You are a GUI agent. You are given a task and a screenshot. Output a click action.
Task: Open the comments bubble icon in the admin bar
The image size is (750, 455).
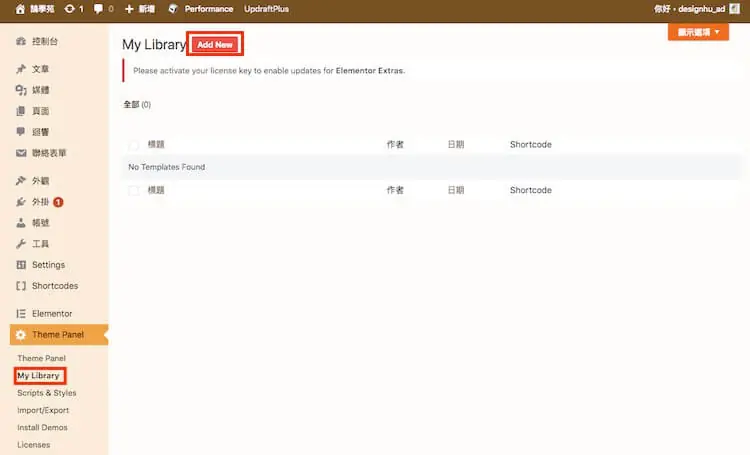(98, 9)
